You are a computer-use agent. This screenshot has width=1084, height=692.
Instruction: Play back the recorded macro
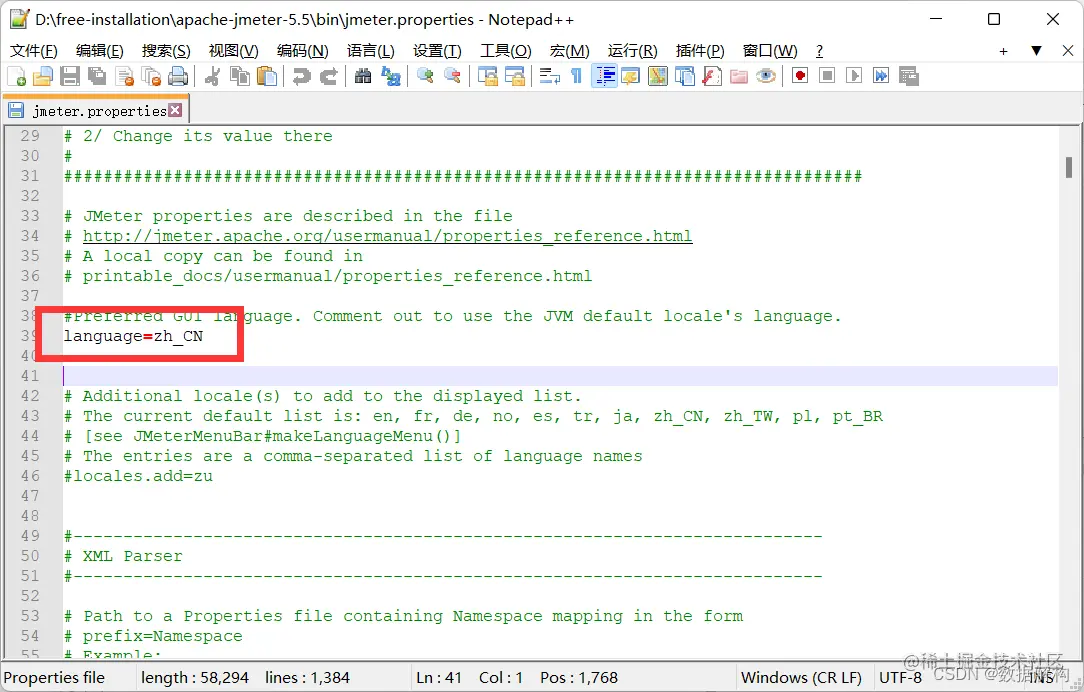pyautogui.click(x=854, y=76)
